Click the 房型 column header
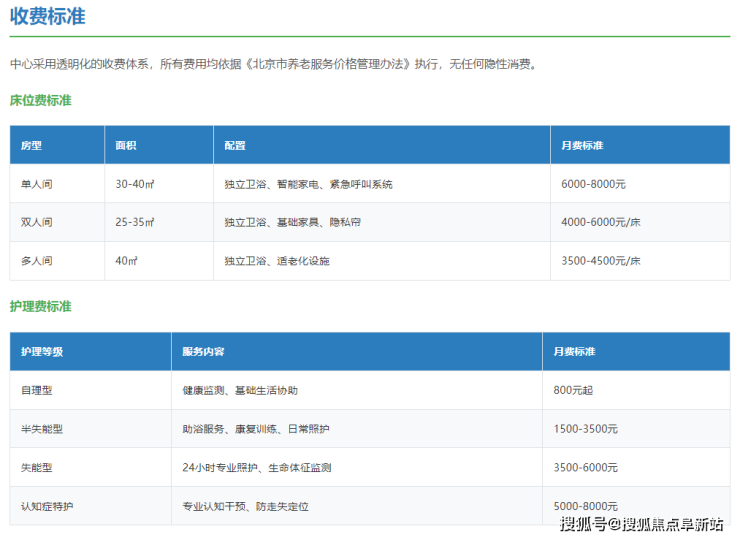The height and width of the screenshot is (540, 740). (32, 145)
